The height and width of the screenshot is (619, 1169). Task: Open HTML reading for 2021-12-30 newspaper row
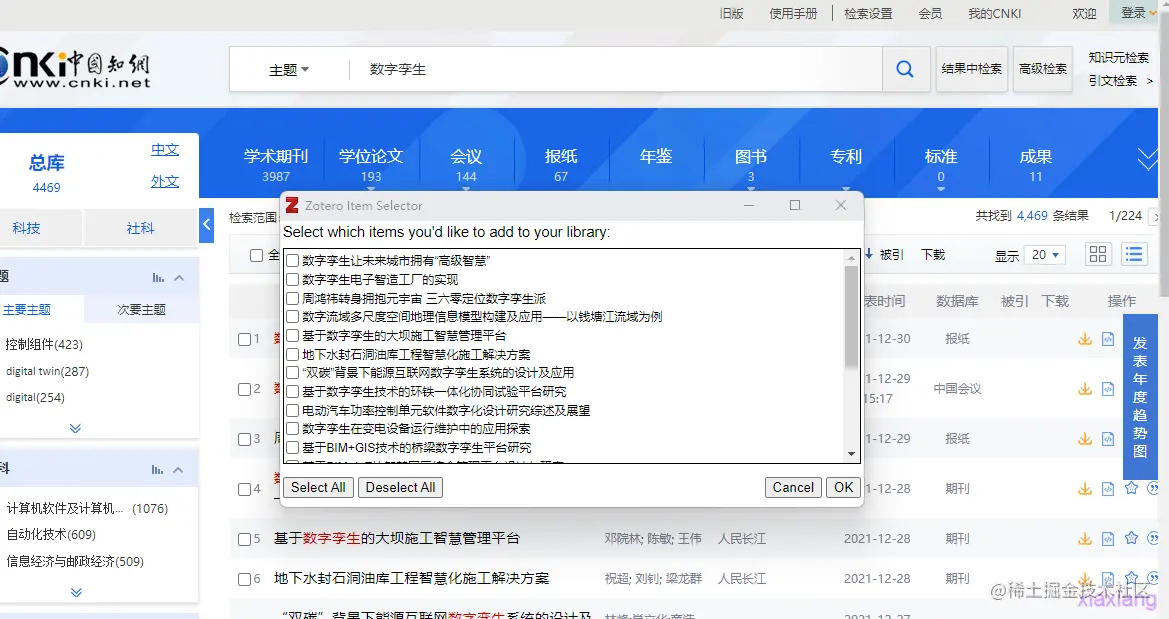pyautogui.click(x=1108, y=339)
